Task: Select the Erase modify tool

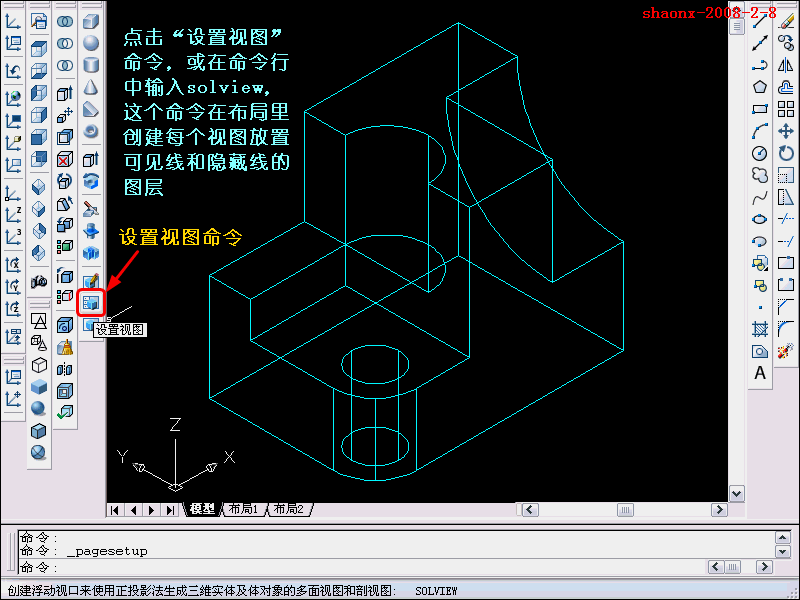Action: click(786, 21)
